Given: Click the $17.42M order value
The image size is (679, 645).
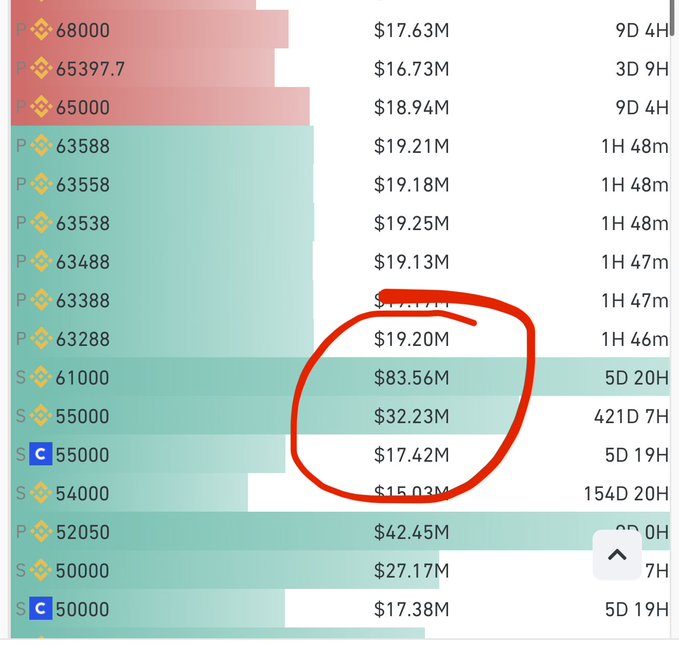Looking at the screenshot, I should [411, 454].
